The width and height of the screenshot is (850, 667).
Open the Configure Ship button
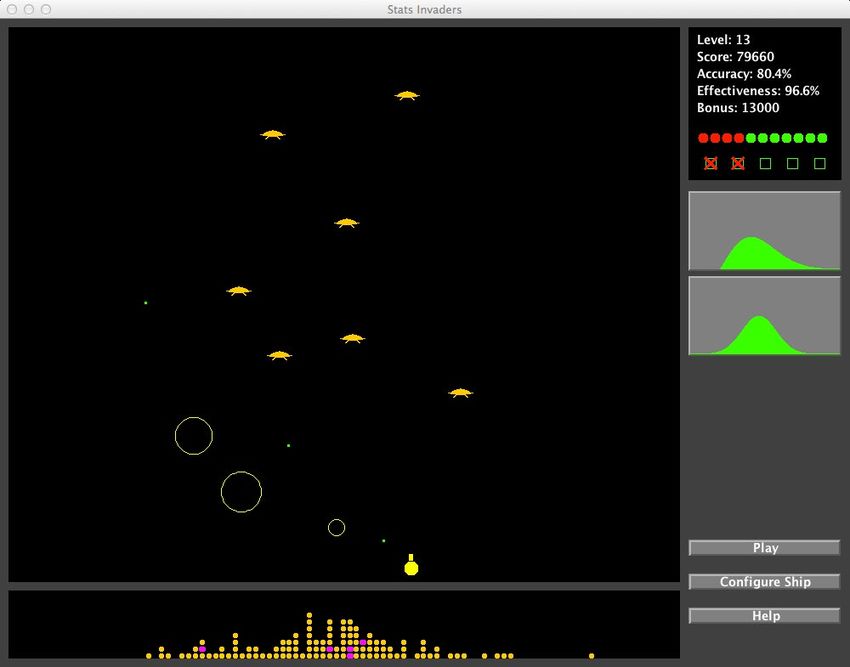[764, 582]
